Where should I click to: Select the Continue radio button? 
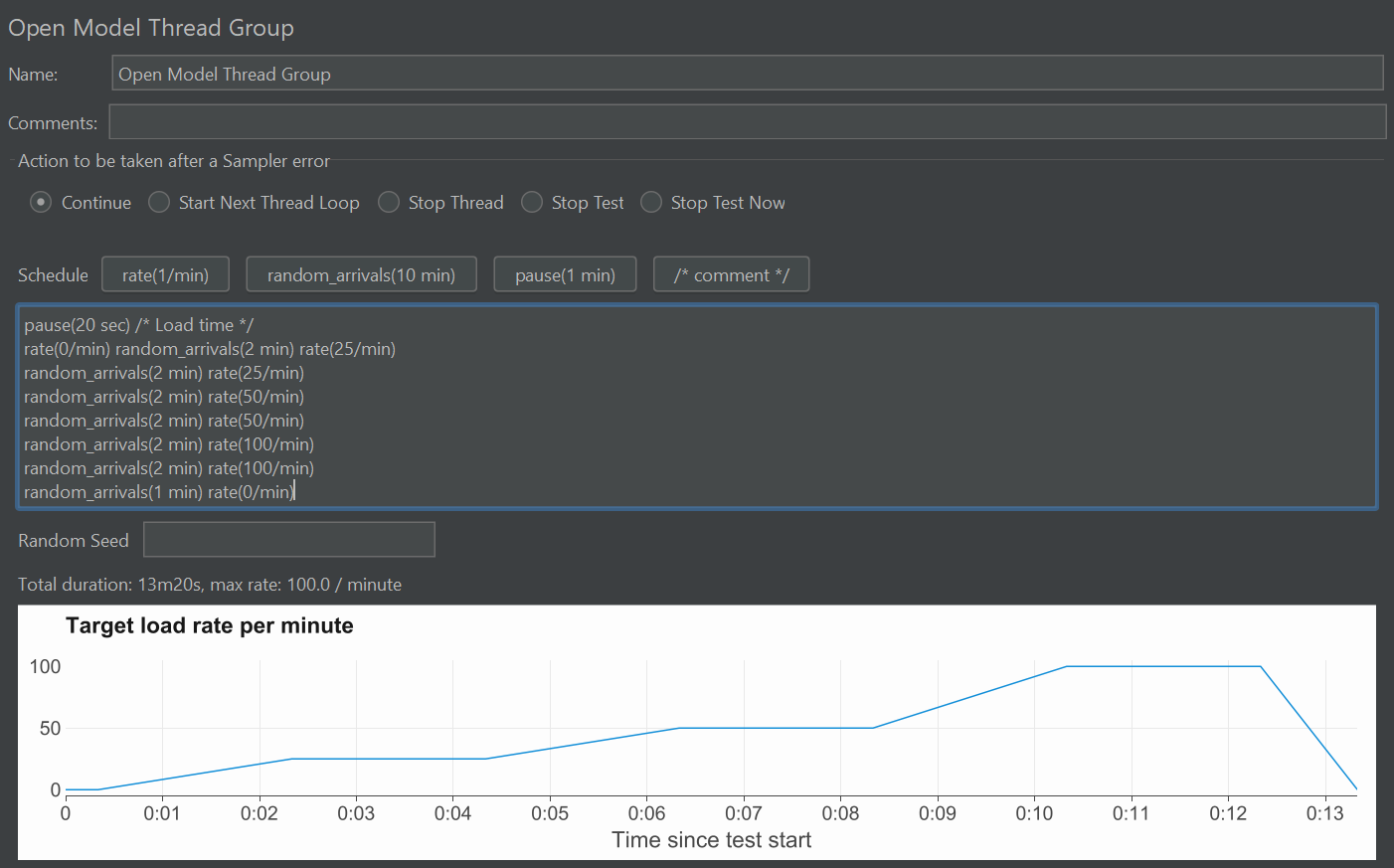(x=41, y=203)
